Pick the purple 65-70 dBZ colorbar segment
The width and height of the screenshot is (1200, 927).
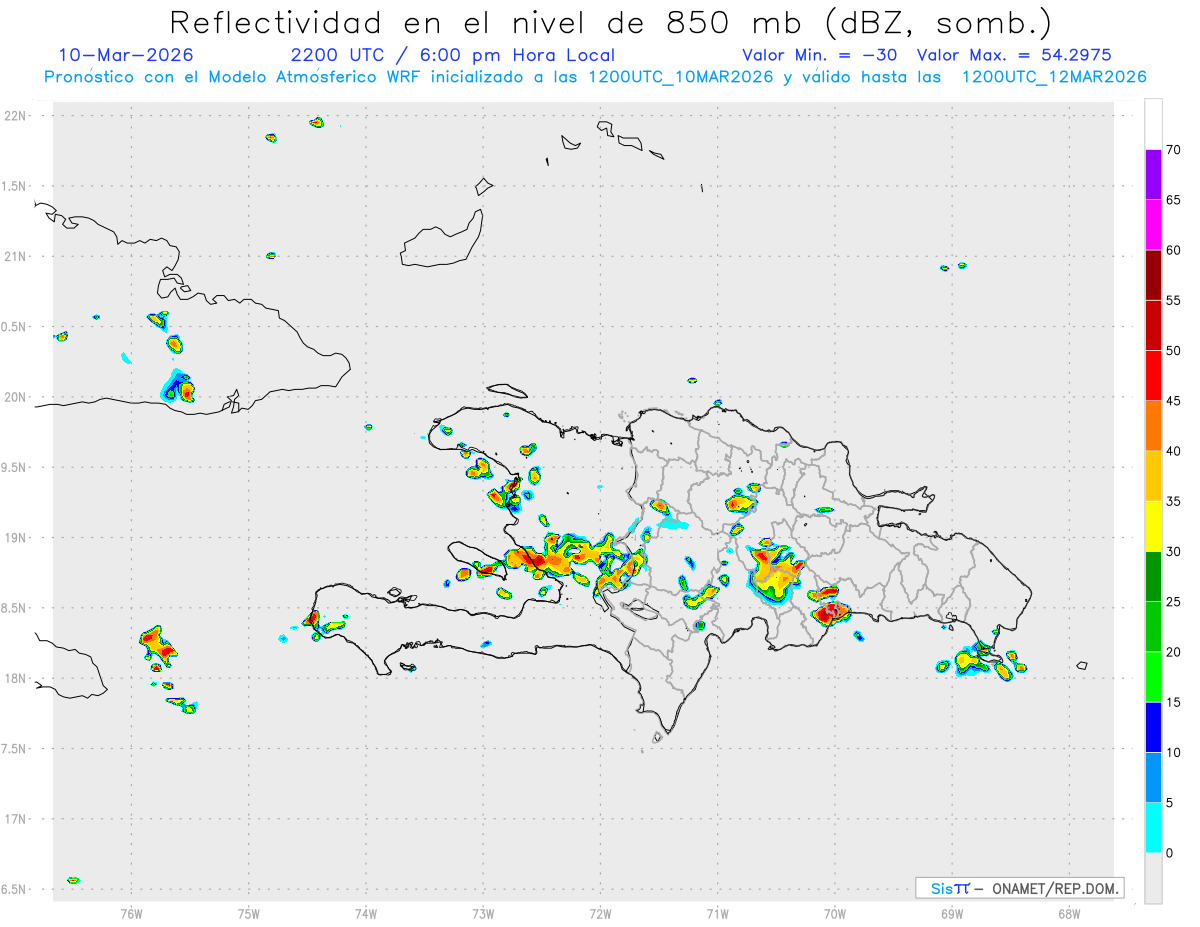1153,175
